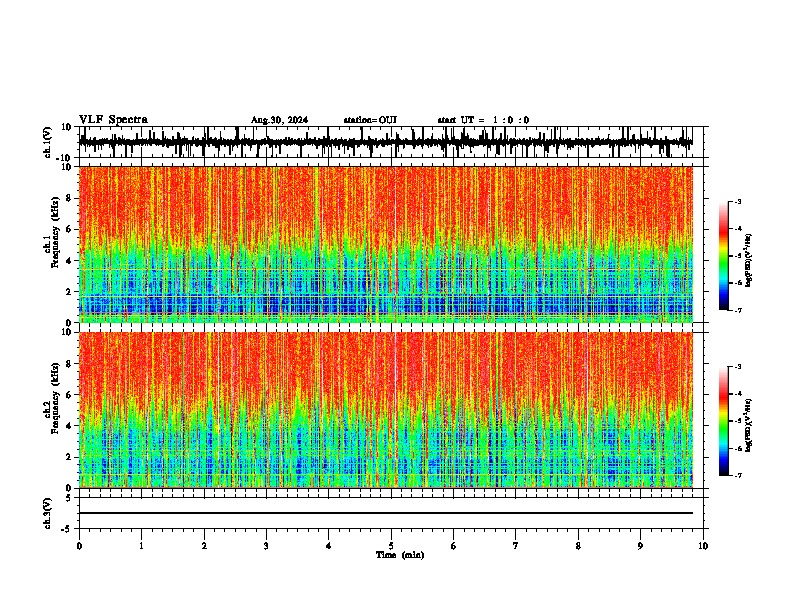Click the "VLF Spectra" title text

(113, 119)
